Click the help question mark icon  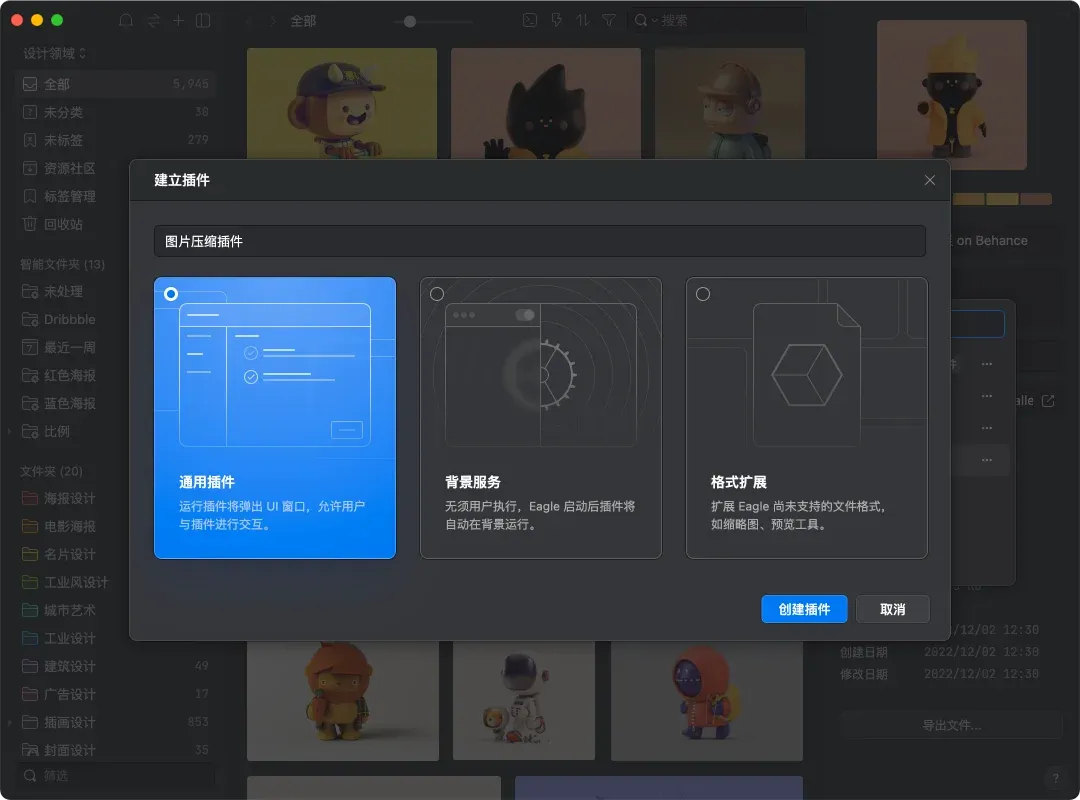1055,779
